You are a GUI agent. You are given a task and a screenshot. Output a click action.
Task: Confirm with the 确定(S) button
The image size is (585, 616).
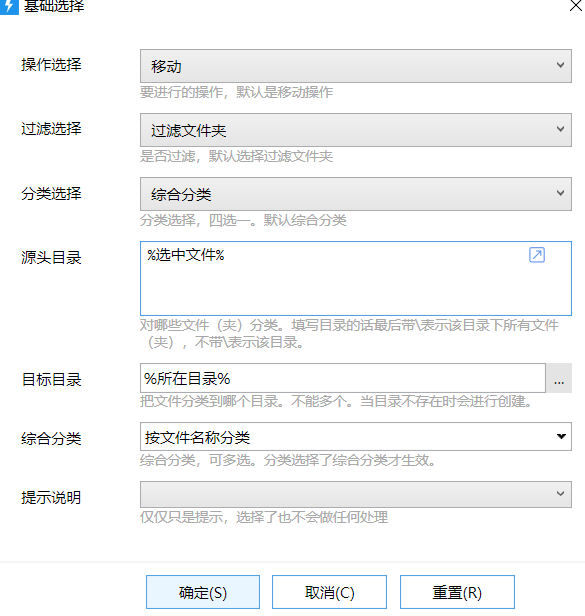pyautogui.click(x=203, y=592)
